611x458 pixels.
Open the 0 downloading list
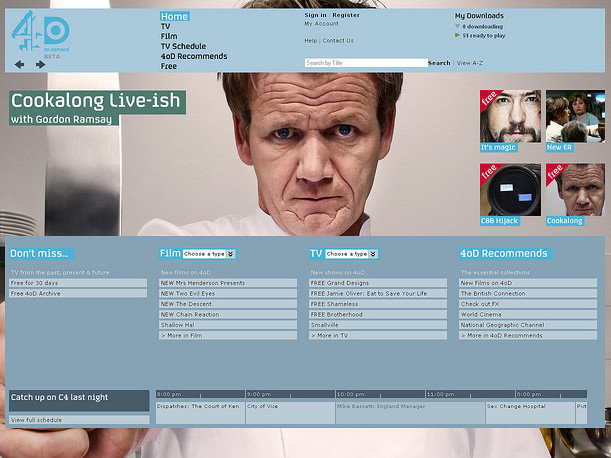tap(483, 27)
